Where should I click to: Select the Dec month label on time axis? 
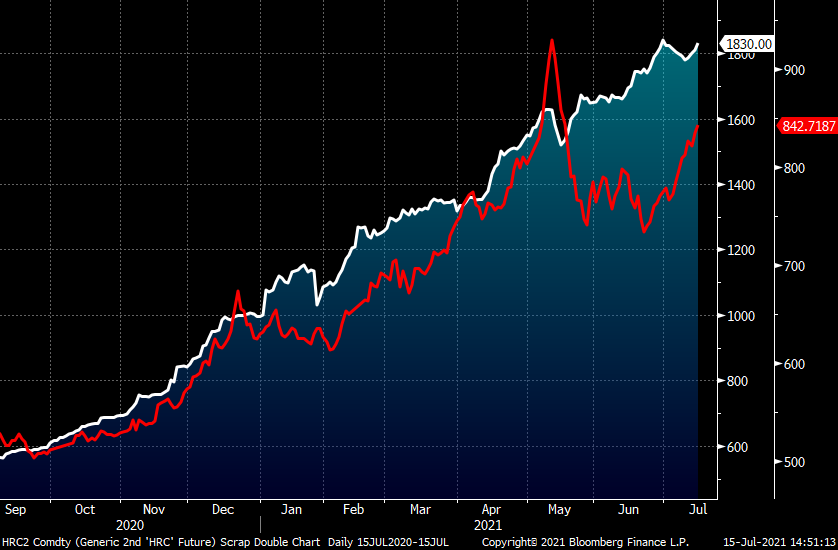point(225,509)
